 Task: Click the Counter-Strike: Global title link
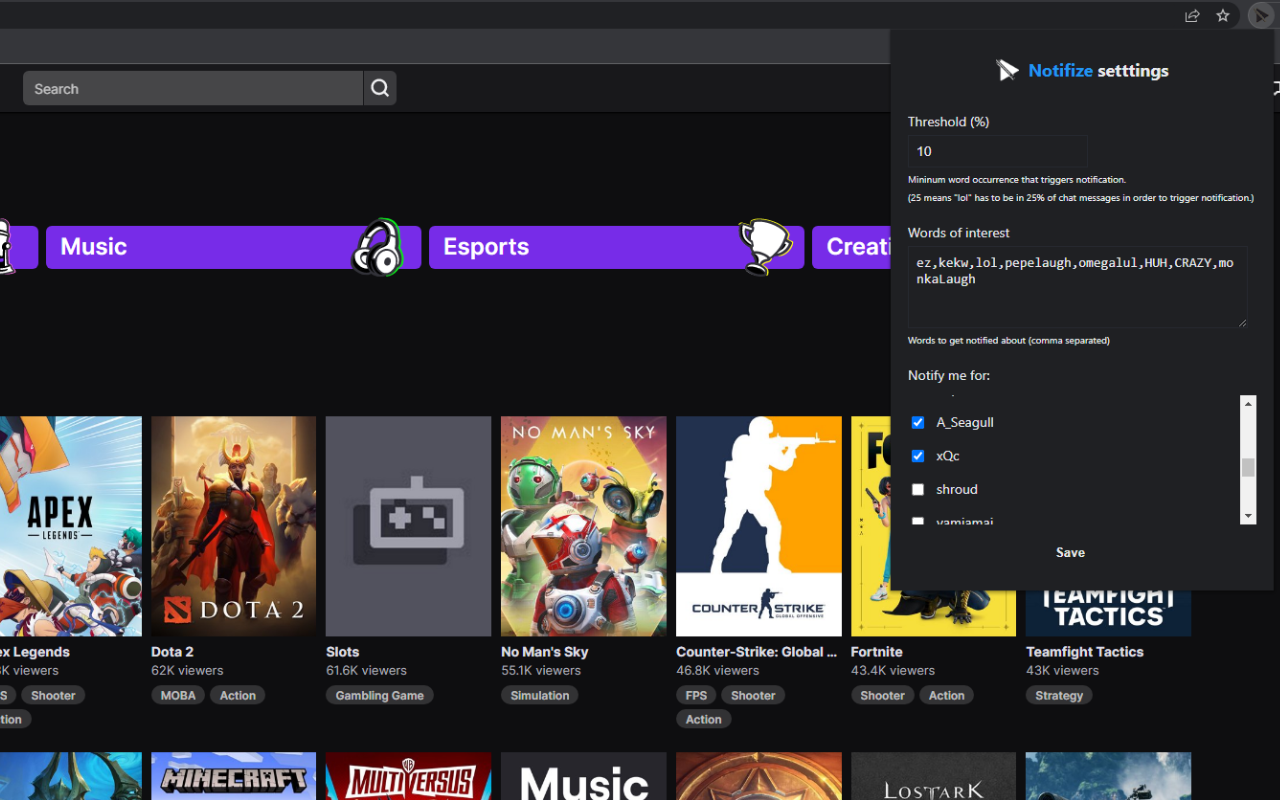[756, 651]
